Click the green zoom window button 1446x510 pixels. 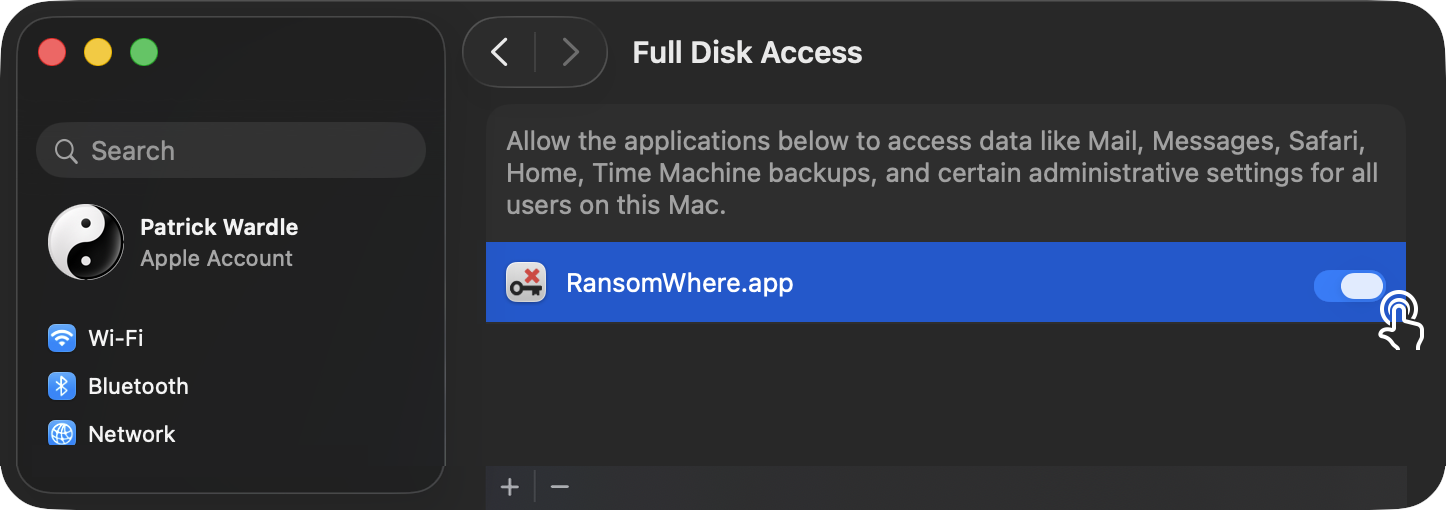[x=144, y=52]
